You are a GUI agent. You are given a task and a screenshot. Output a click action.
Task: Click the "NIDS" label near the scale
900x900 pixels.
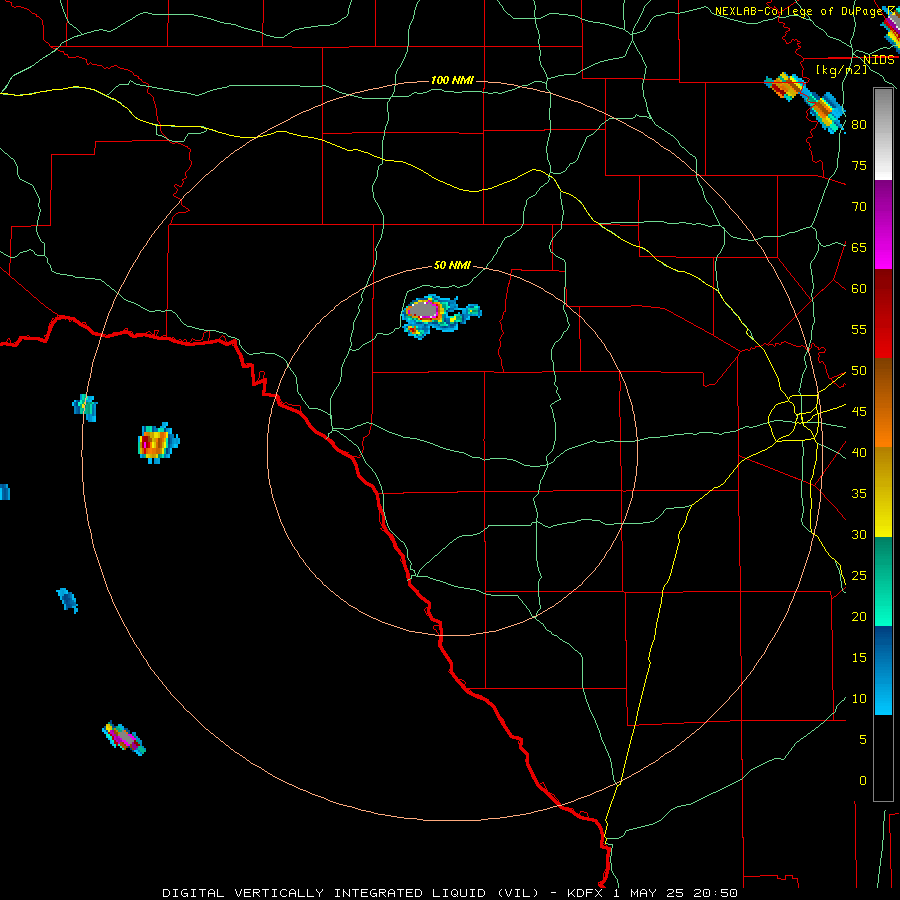point(878,60)
